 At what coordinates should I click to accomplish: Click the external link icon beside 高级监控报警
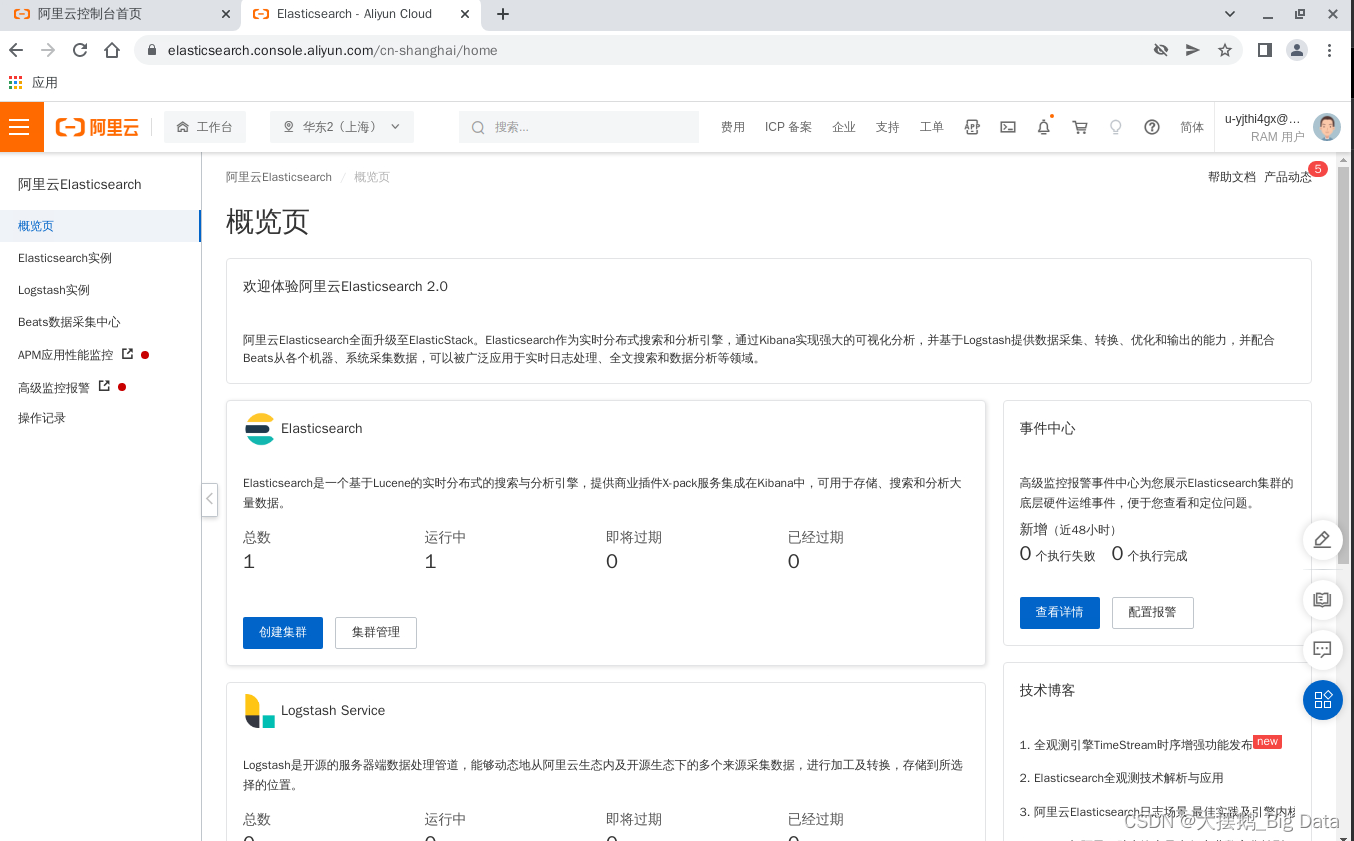pos(104,386)
